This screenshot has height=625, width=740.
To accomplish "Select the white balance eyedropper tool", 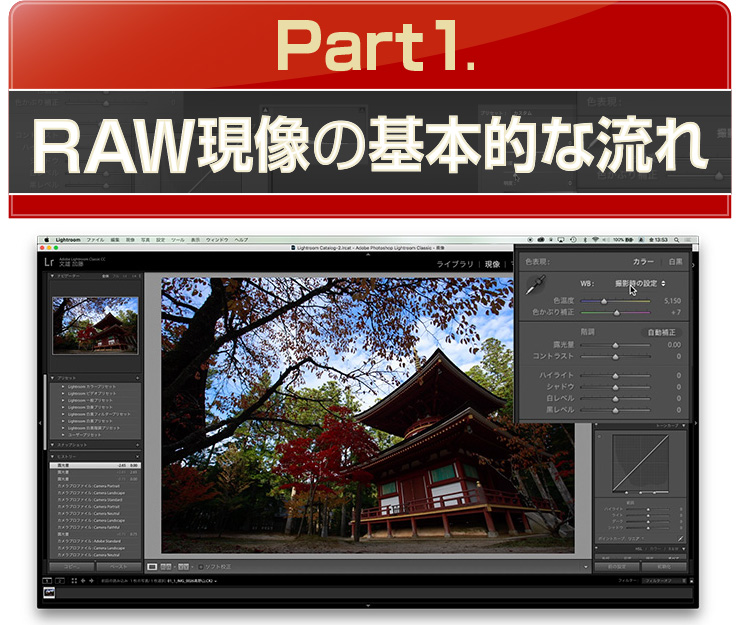I will click(x=535, y=285).
